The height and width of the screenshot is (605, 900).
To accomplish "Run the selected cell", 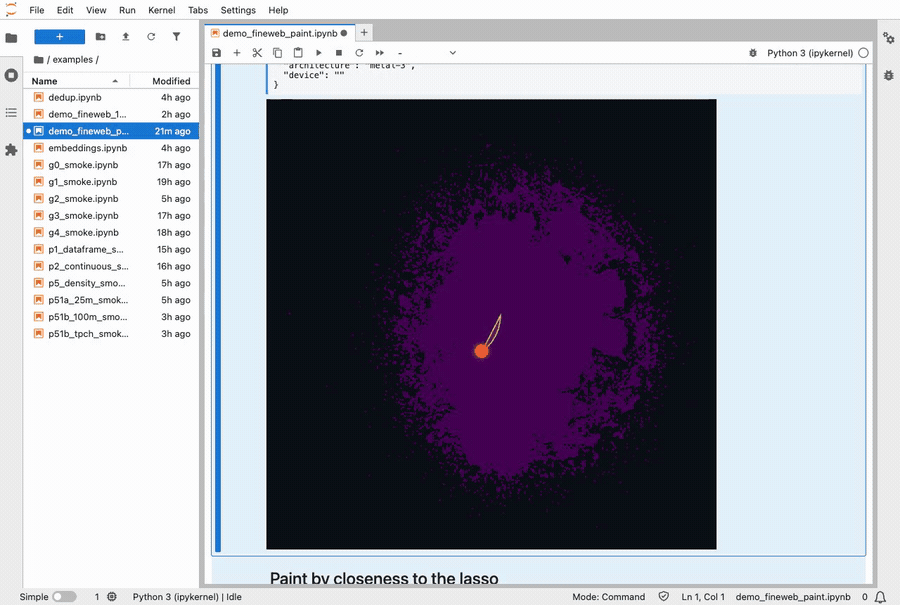I will [319, 53].
